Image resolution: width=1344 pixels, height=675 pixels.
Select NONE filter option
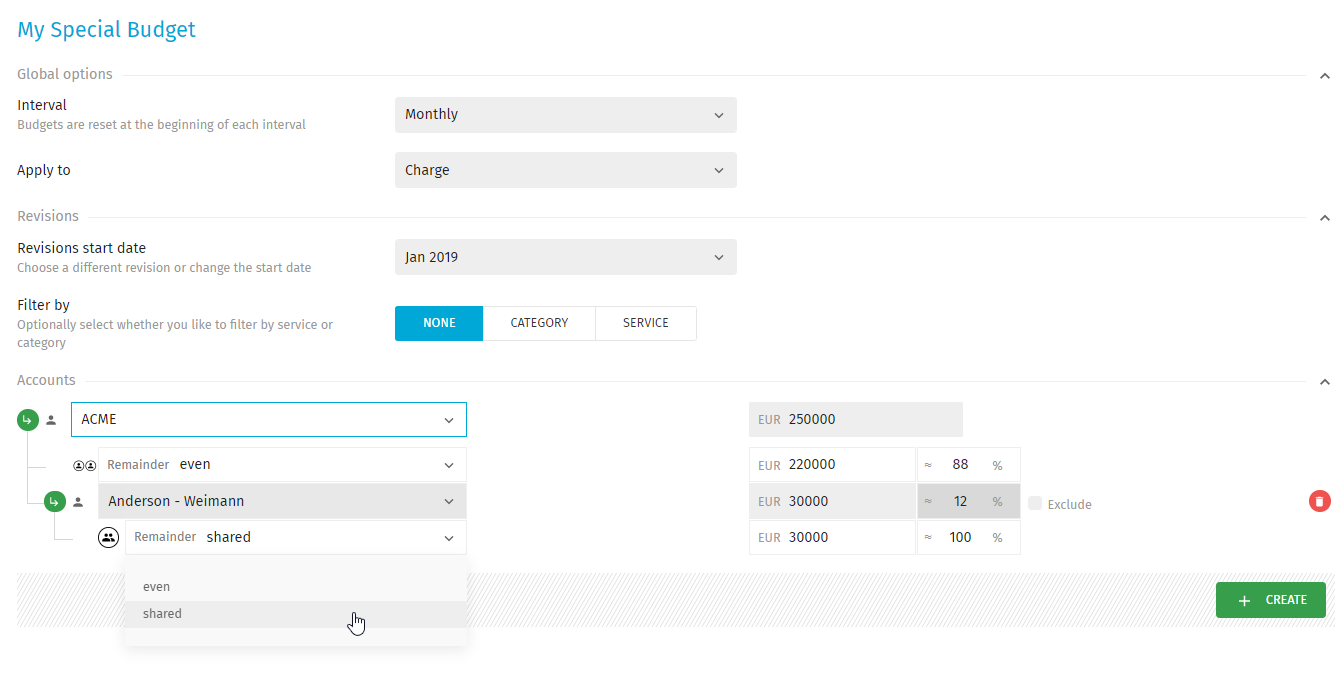tap(439, 323)
